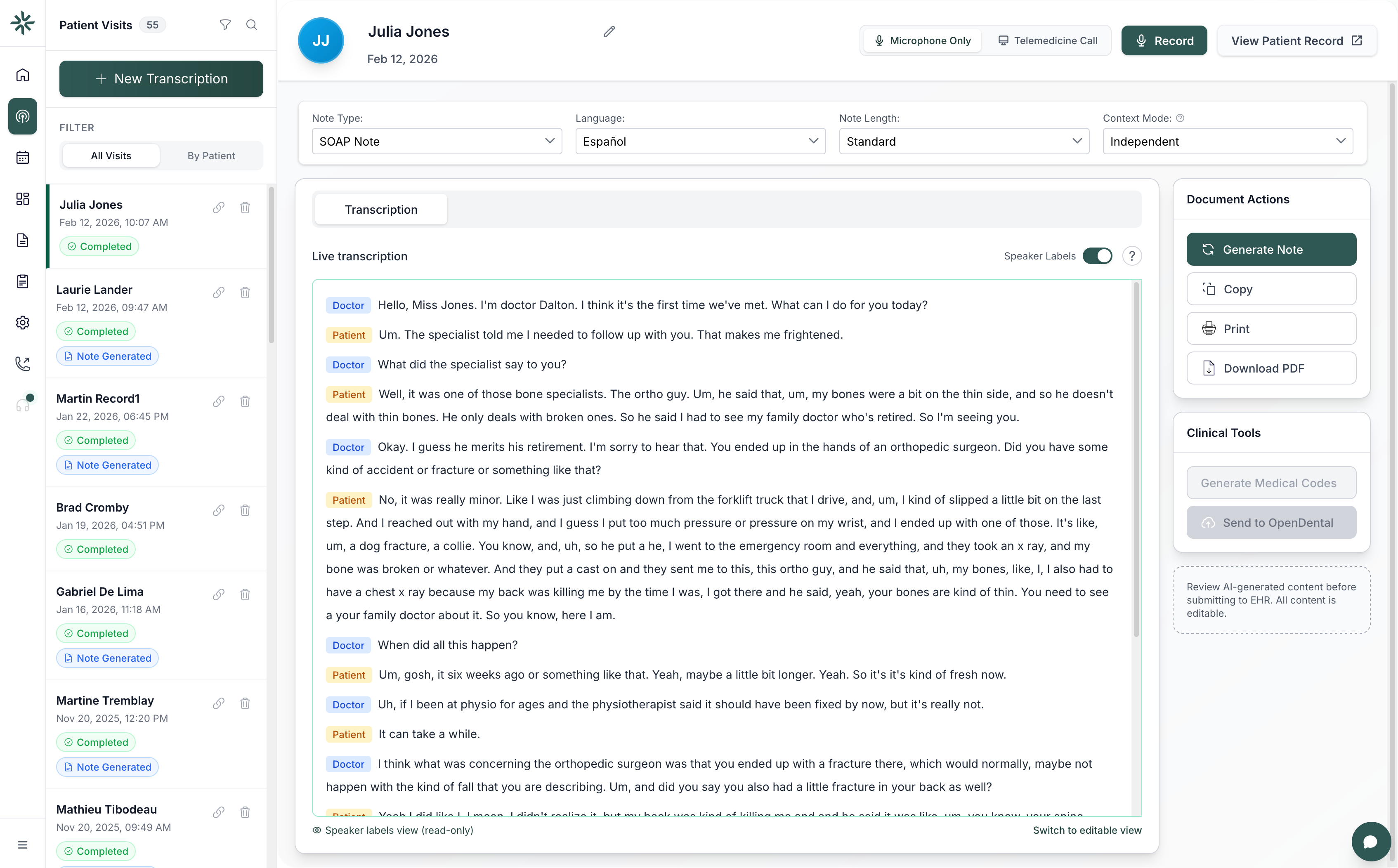
Task: Copy link for Julia Jones visit
Action: (x=219, y=207)
